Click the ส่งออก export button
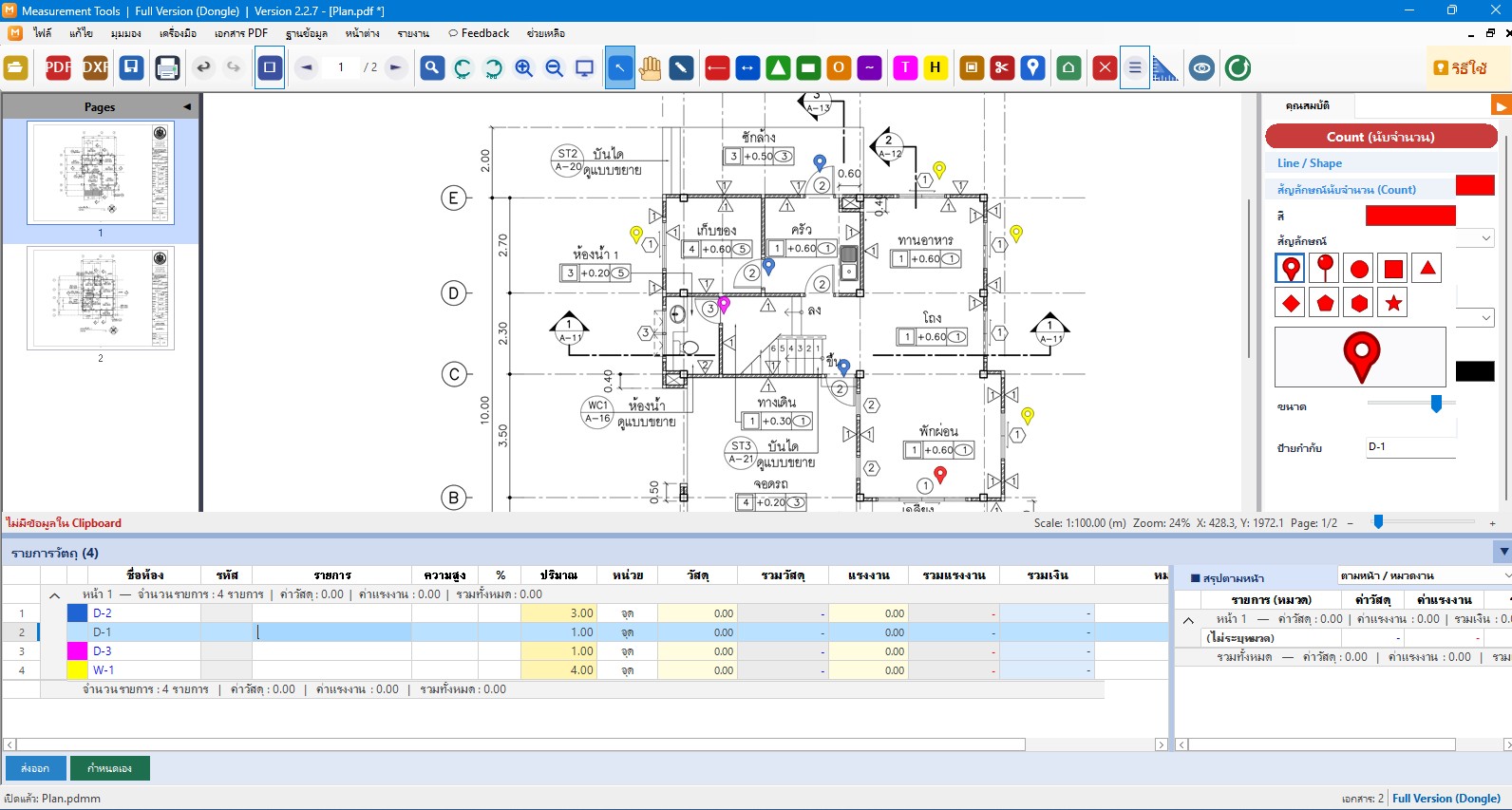 pyautogui.click(x=36, y=768)
